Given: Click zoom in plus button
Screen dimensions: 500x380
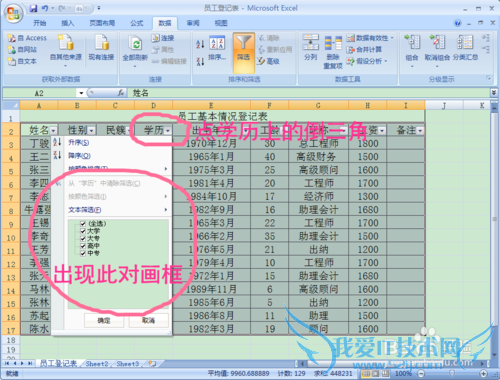Looking at the screenshot, I should pyautogui.click(x=484, y=373).
